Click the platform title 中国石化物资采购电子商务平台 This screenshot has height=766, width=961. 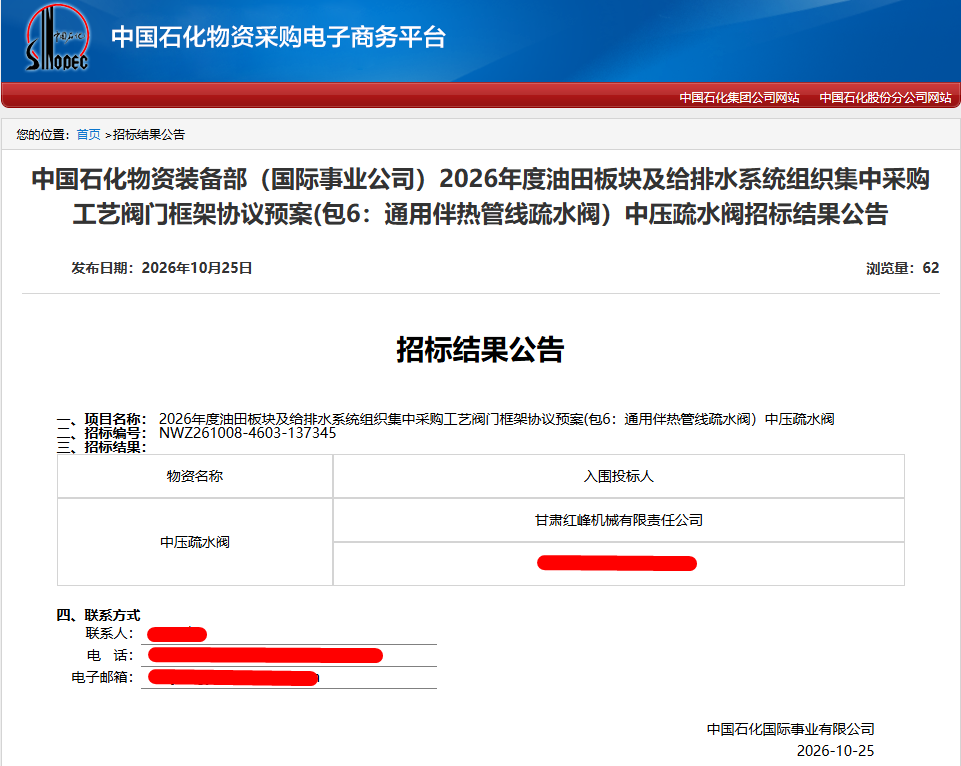[279, 37]
